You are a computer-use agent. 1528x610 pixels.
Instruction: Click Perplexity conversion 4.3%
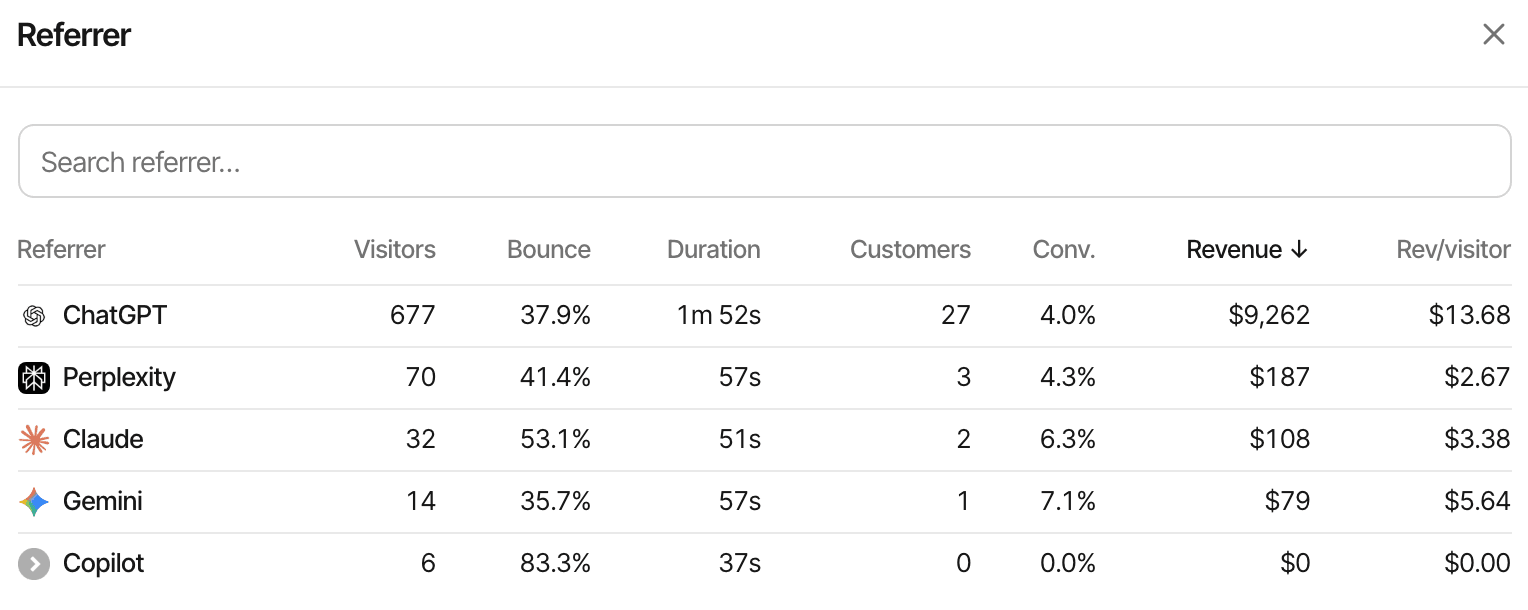(1068, 378)
